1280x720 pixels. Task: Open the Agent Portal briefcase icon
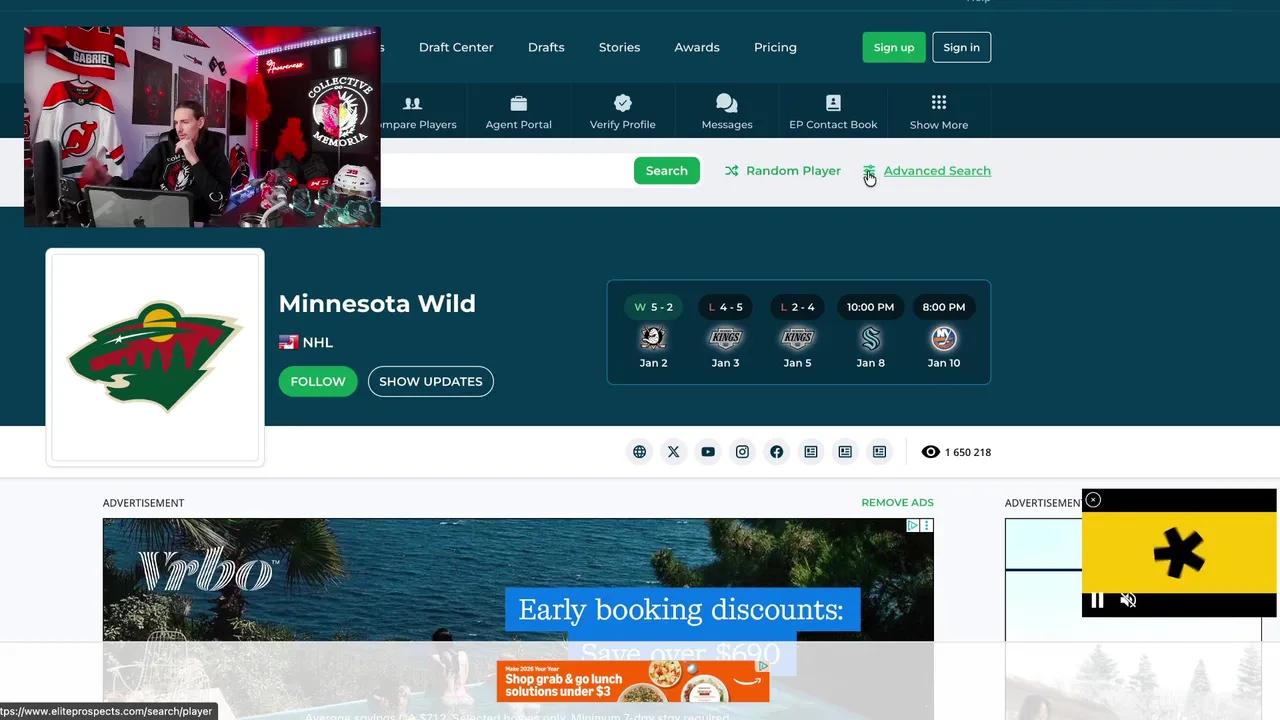click(518, 103)
